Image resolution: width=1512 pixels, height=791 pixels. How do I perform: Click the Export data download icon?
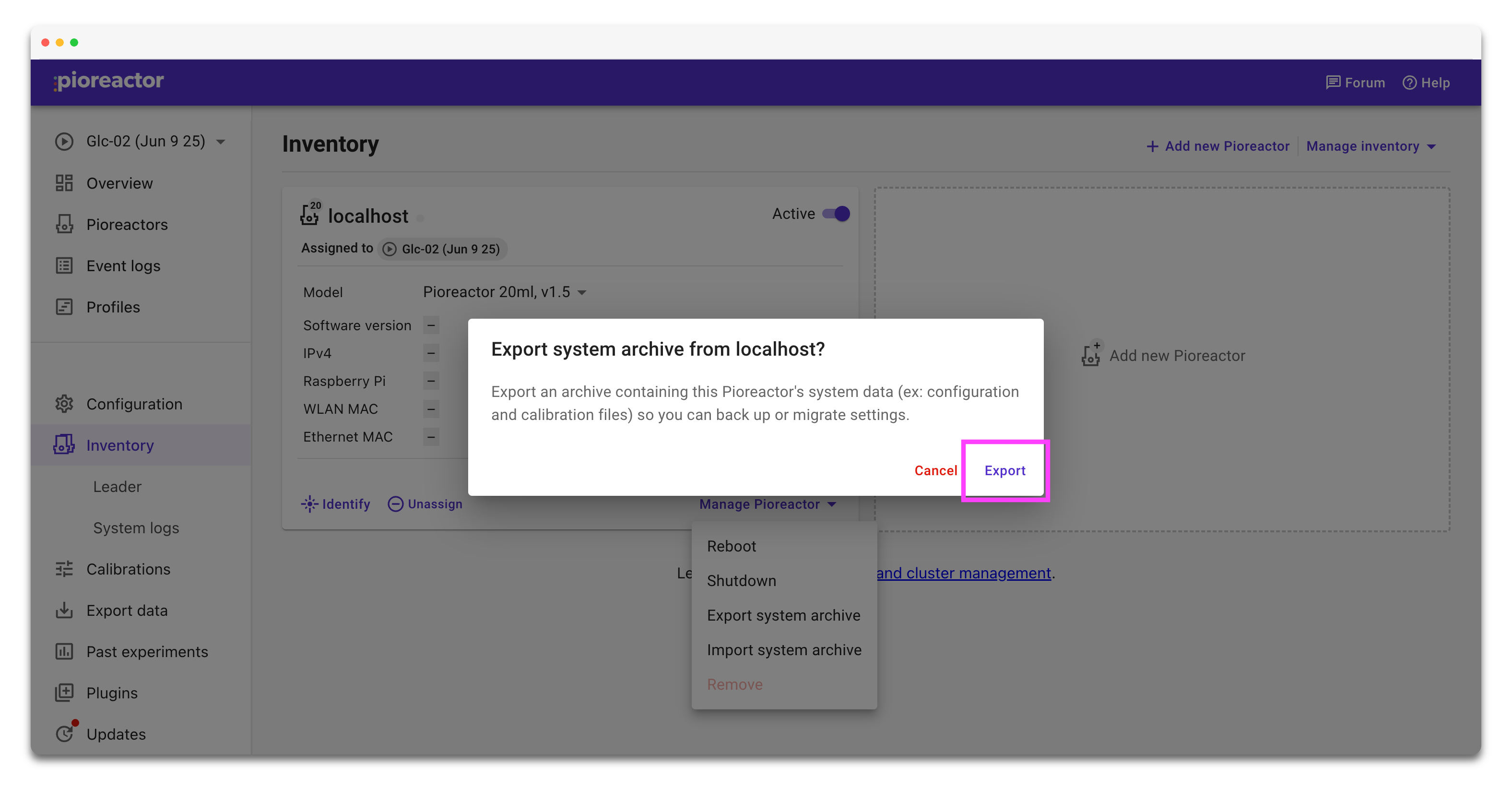(x=64, y=610)
